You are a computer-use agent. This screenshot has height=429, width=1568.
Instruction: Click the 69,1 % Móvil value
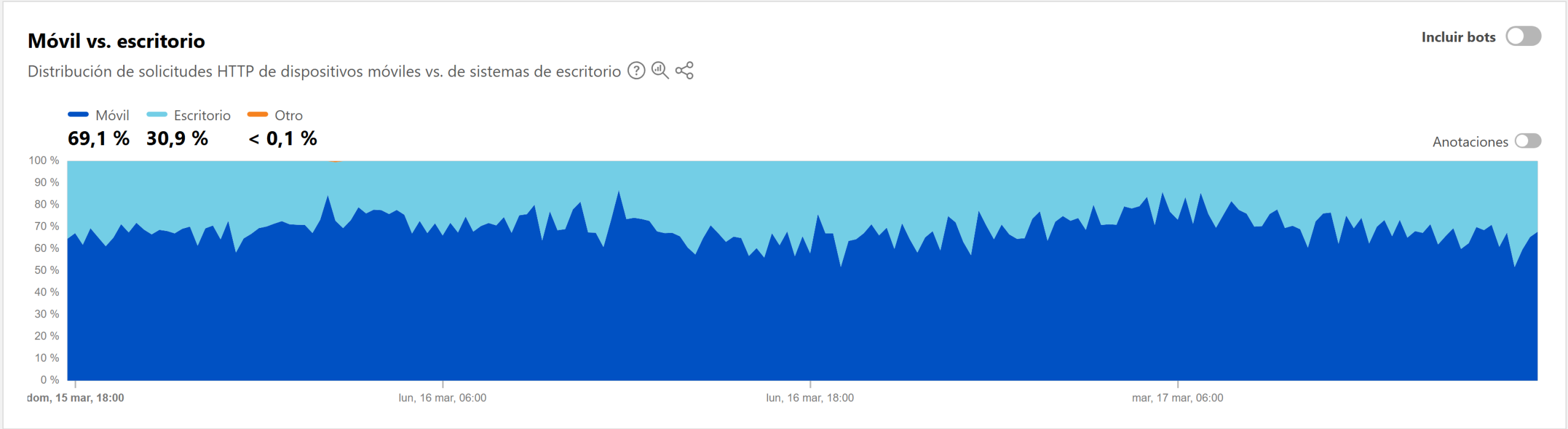(x=99, y=139)
